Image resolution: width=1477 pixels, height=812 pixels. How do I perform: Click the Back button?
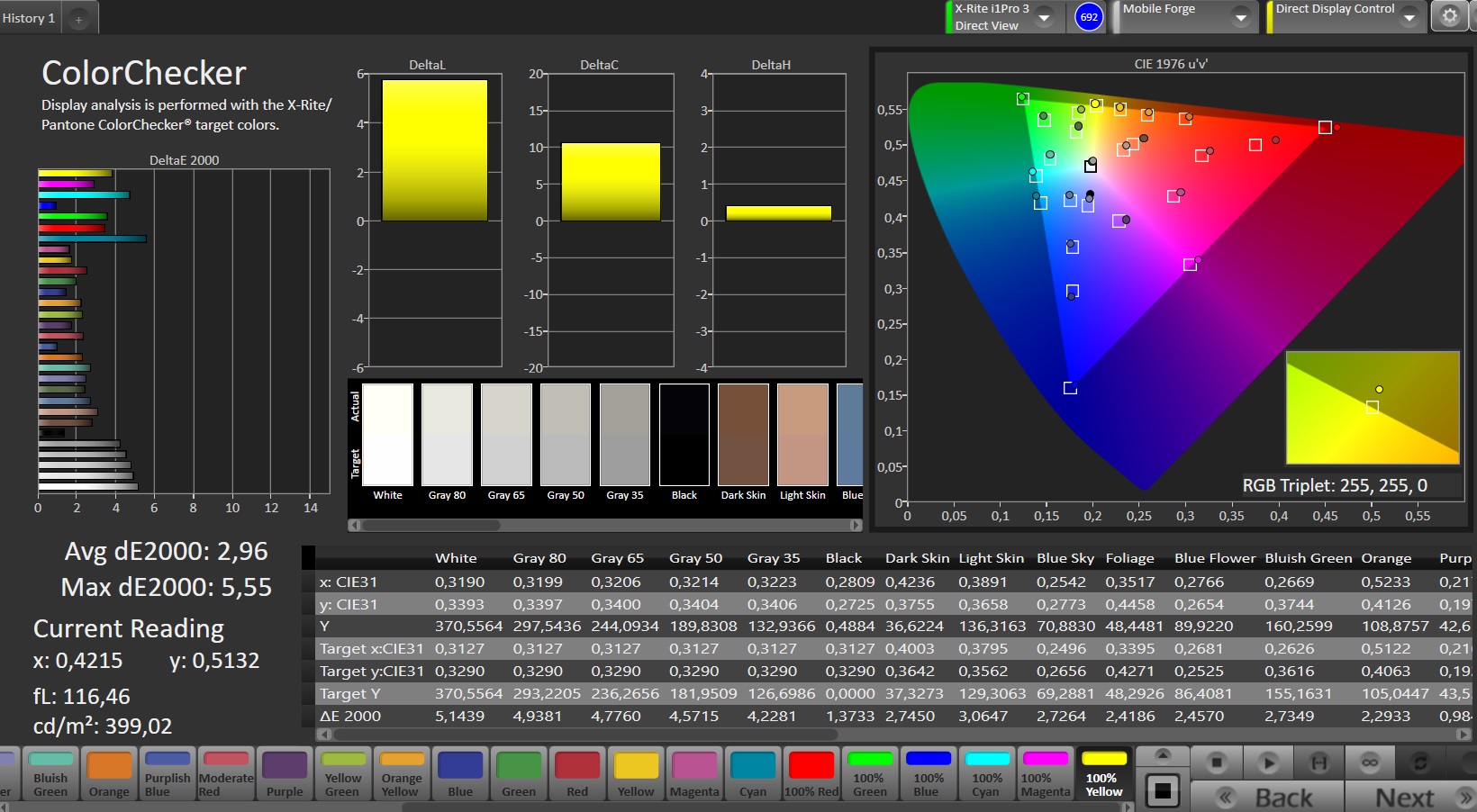[1267, 798]
